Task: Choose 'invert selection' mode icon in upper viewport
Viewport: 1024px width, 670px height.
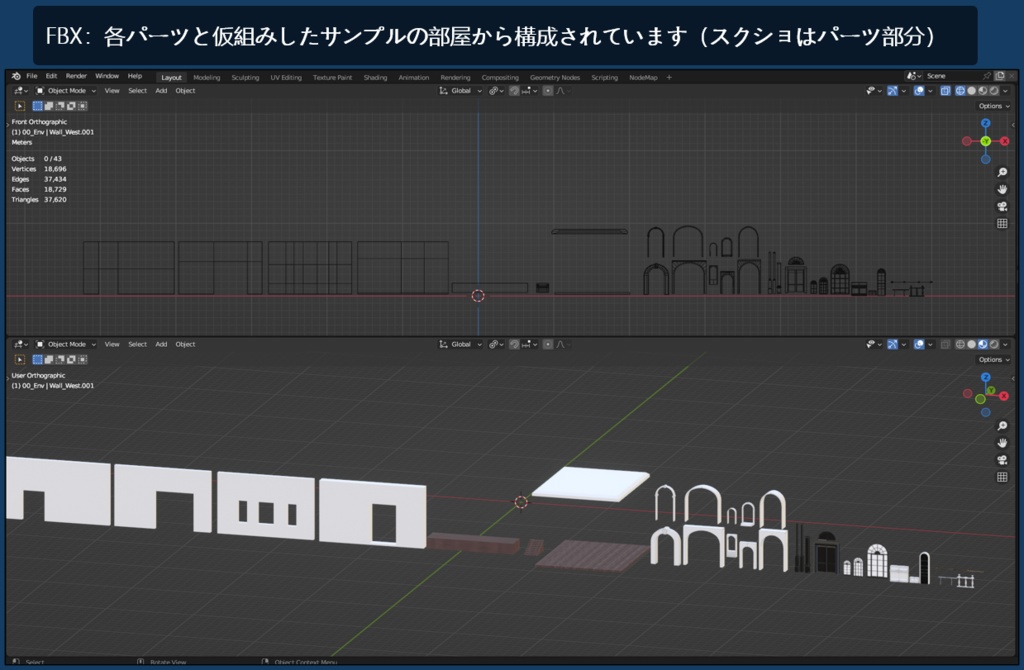Action: [71, 106]
